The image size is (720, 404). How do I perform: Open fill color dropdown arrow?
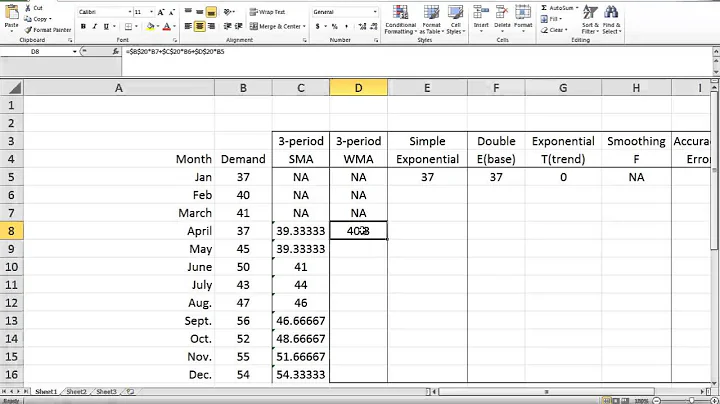pyautogui.click(x=158, y=27)
